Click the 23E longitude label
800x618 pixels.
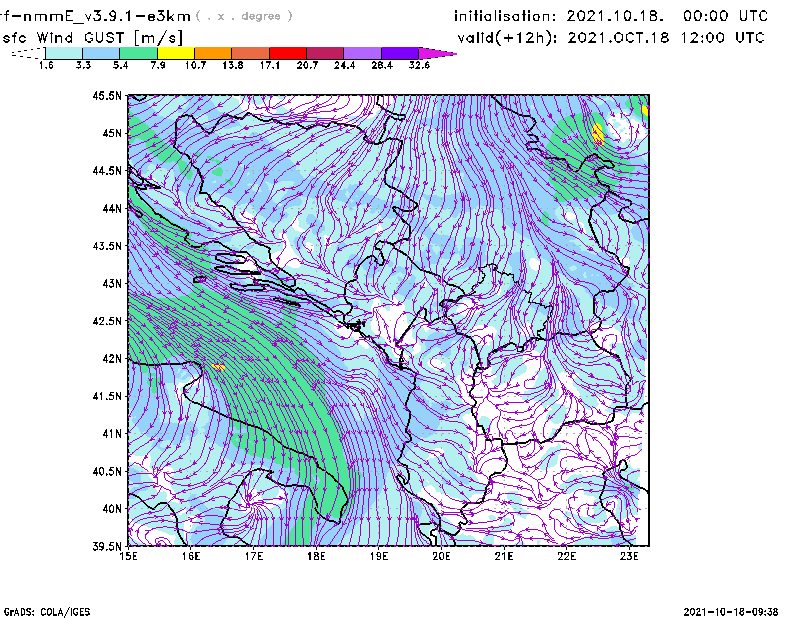pos(629,556)
